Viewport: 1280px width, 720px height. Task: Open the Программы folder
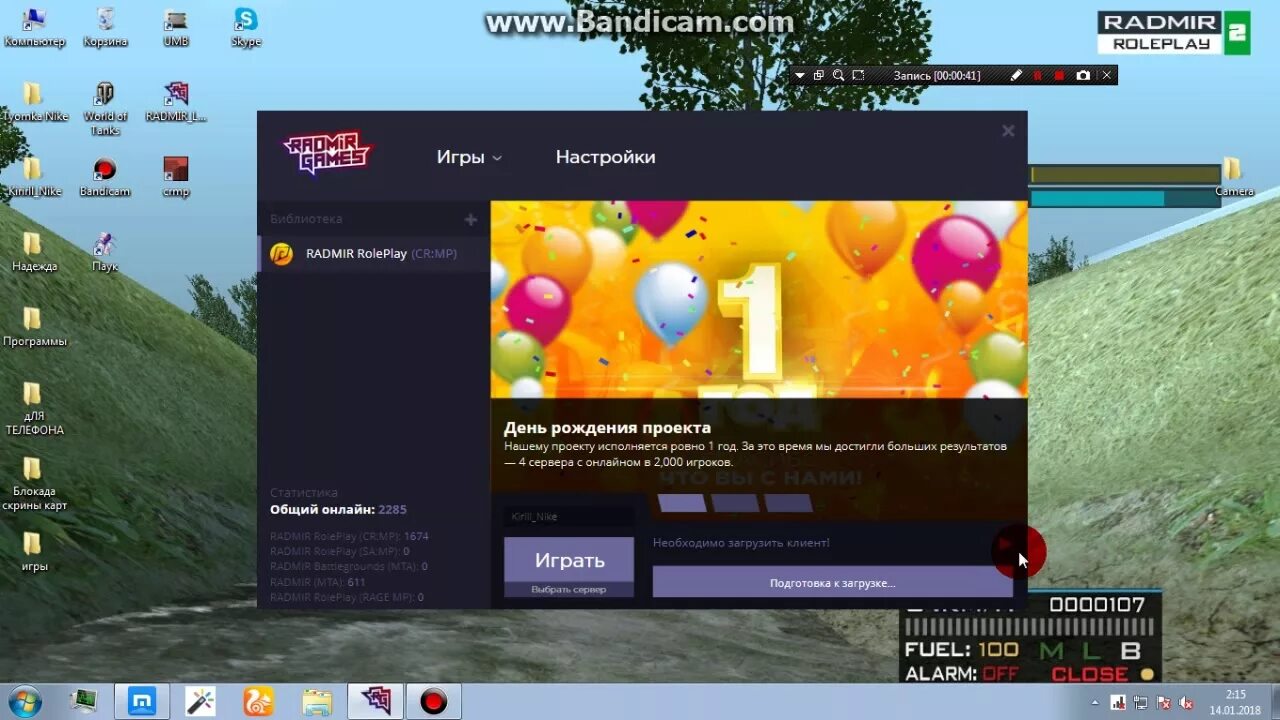pos(34,327)
